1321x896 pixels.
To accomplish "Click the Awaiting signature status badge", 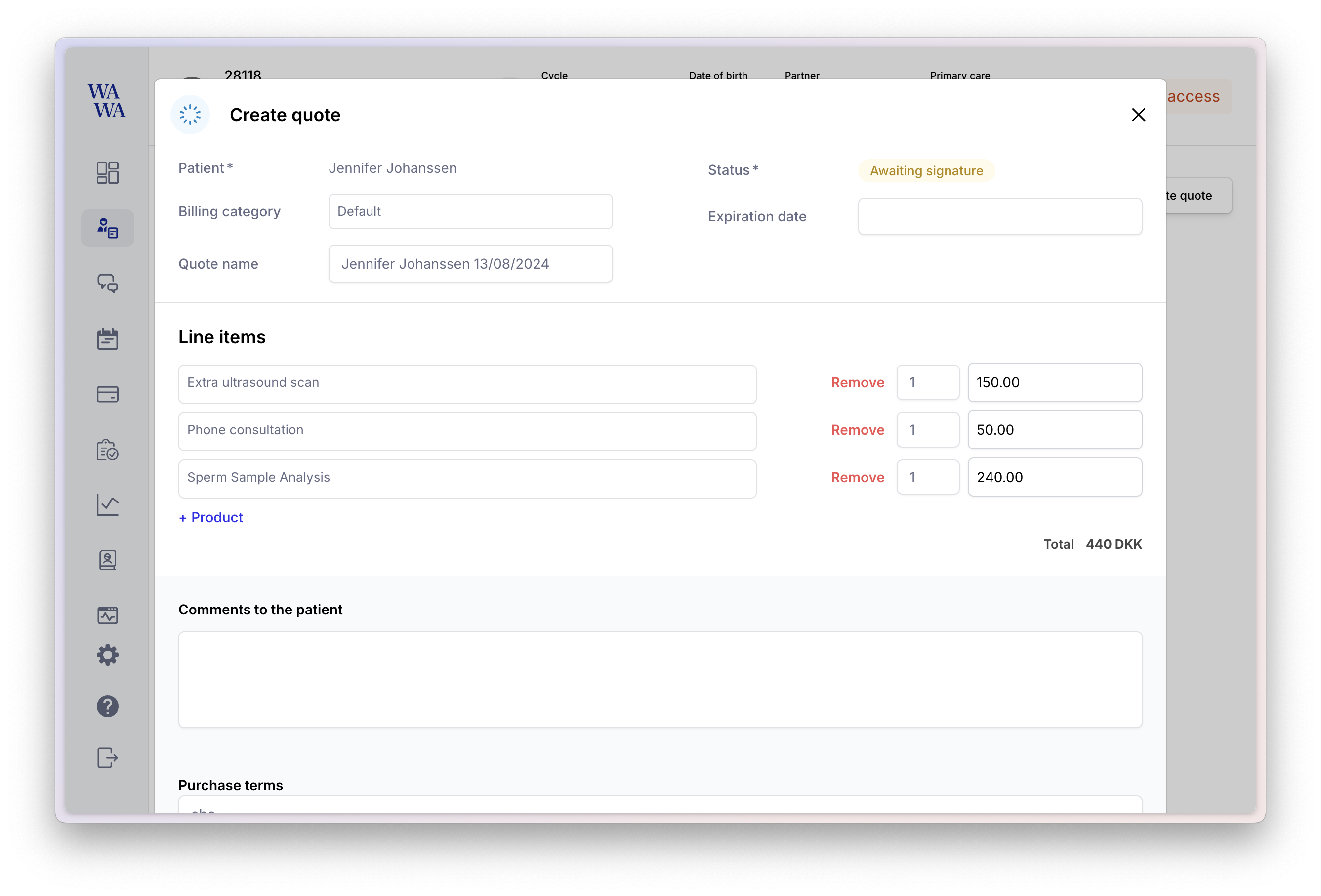I will (925, 170).
